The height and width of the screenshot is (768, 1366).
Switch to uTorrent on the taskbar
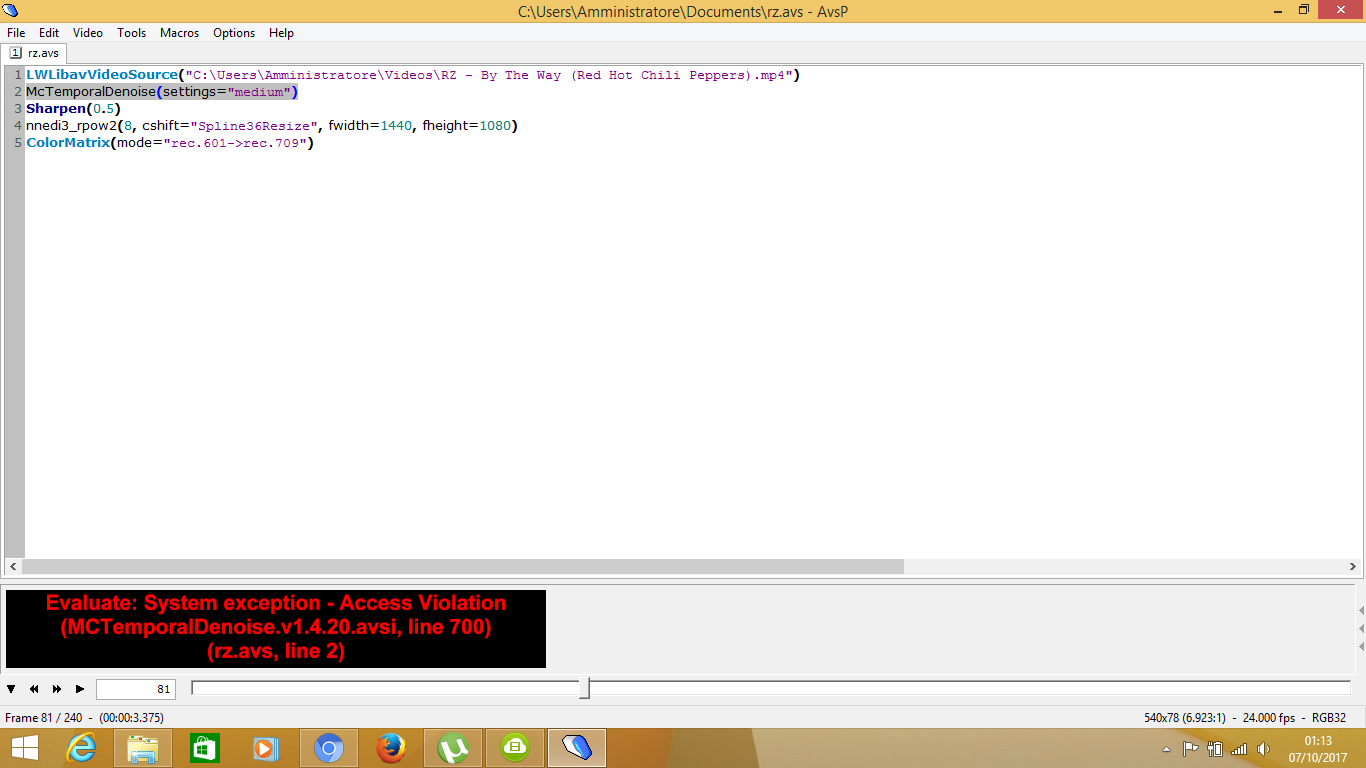pos(453,748)
